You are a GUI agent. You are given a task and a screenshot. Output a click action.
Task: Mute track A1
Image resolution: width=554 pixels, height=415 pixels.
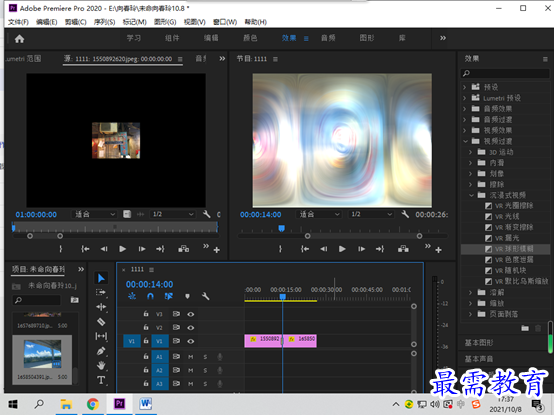[190, 357]
